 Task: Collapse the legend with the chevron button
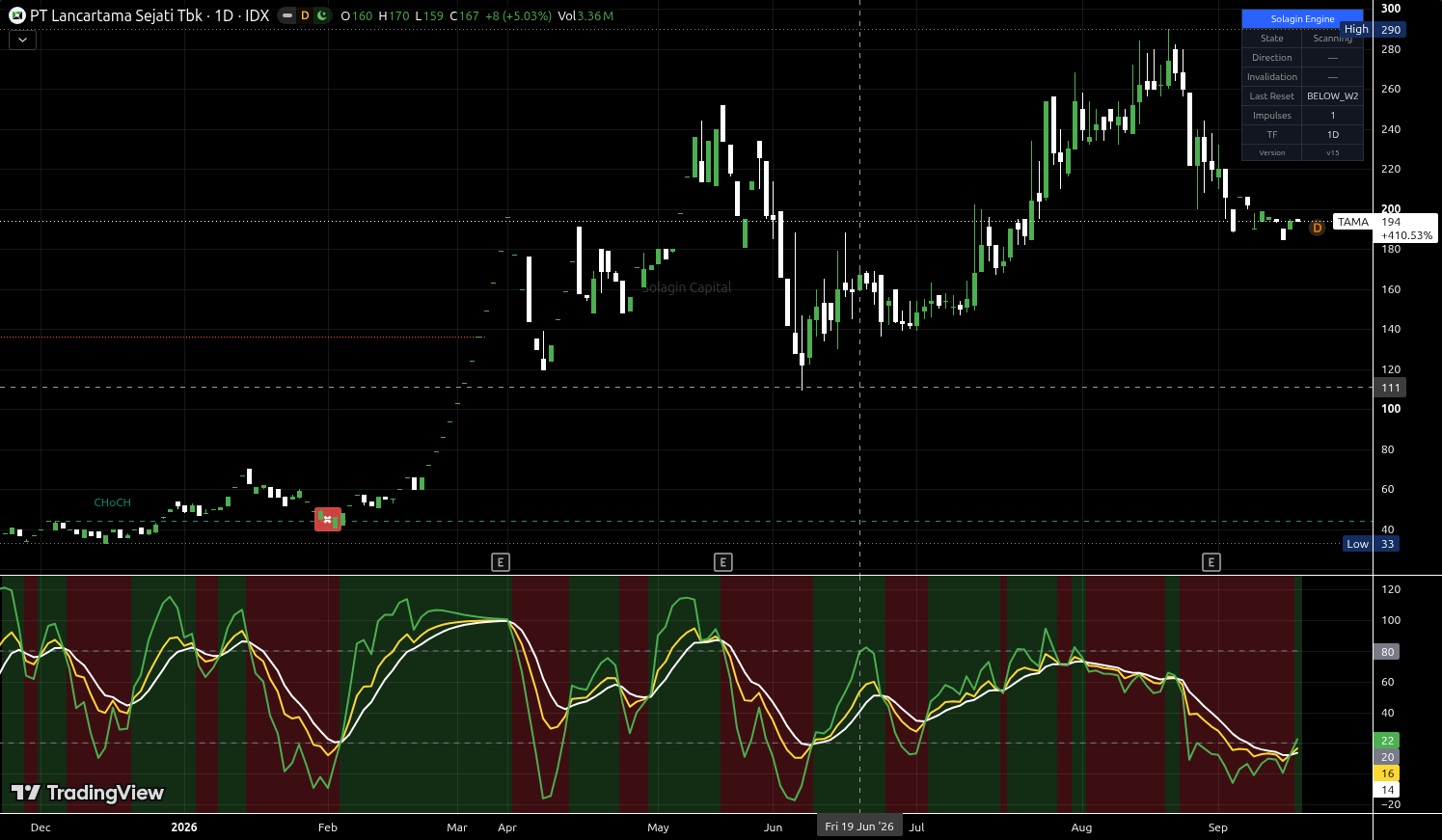click(x=22, y=40)
